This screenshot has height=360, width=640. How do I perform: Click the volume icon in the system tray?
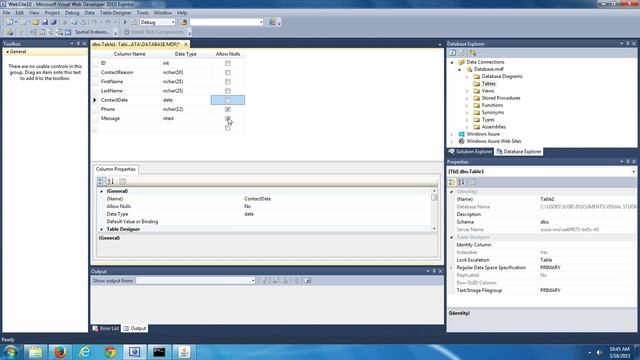tap(599, 352)
